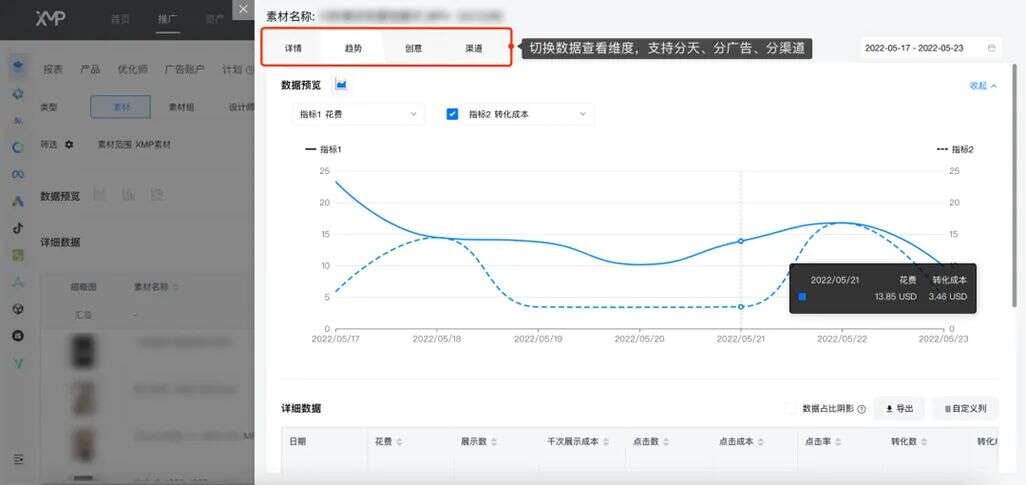Go to the 广告账户 sub-tab
The width and height of the screenshot is (1026, 485).
pos(185,69)
